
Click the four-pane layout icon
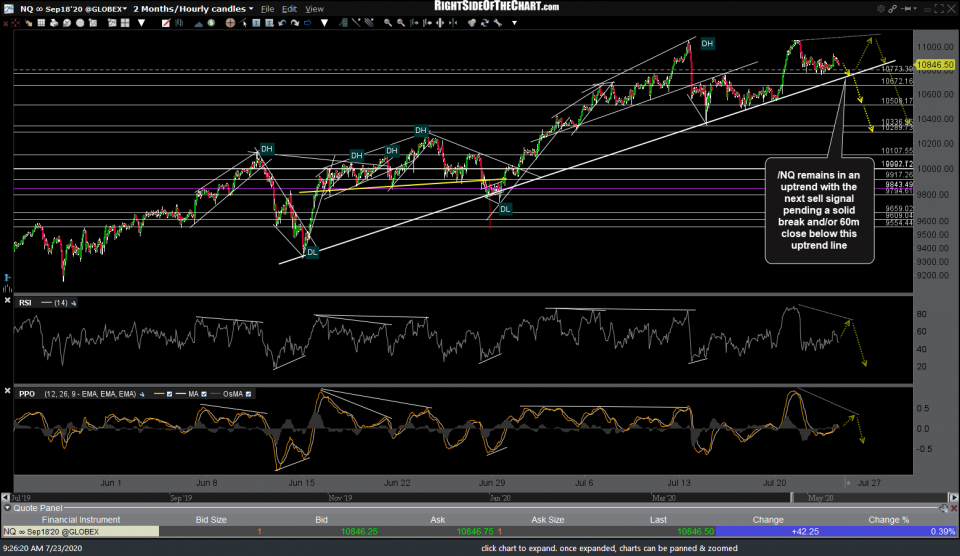tap(125, 23)
